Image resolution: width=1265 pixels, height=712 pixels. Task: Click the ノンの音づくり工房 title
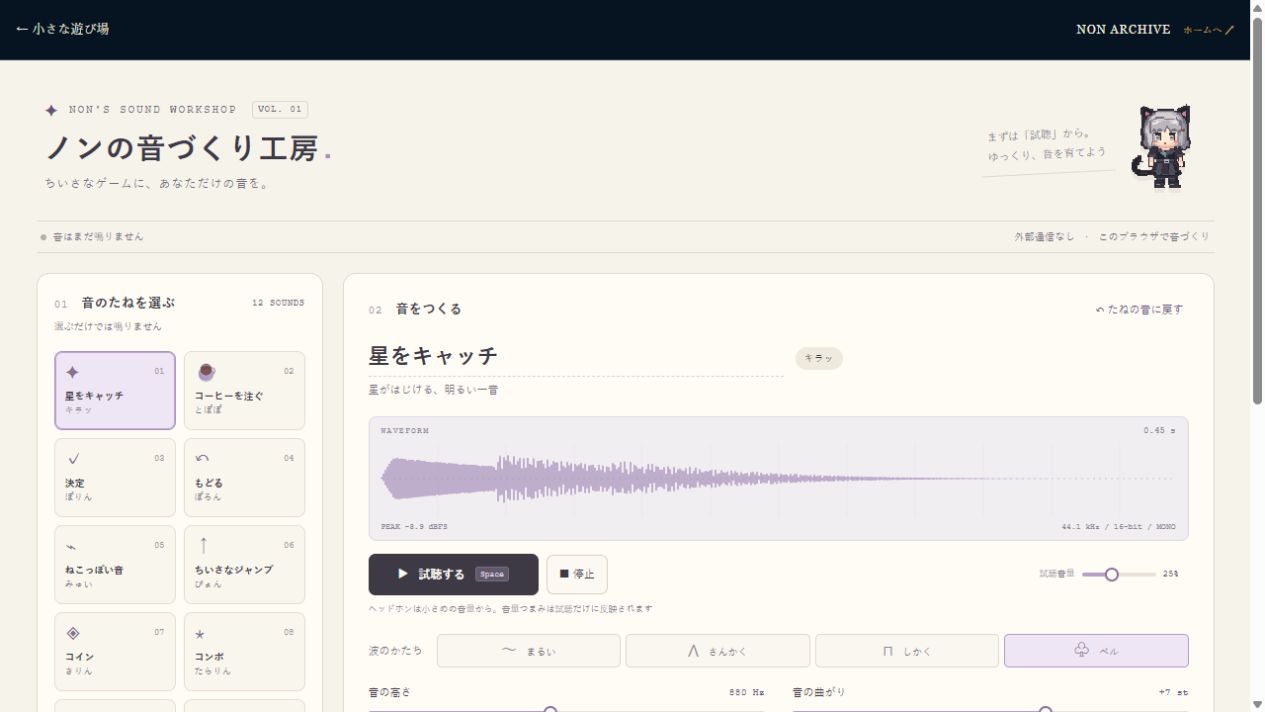point(182,148)
